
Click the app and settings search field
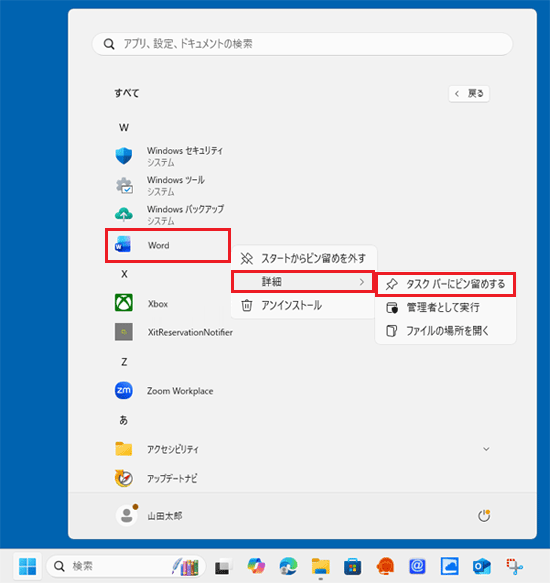(302, 44)
